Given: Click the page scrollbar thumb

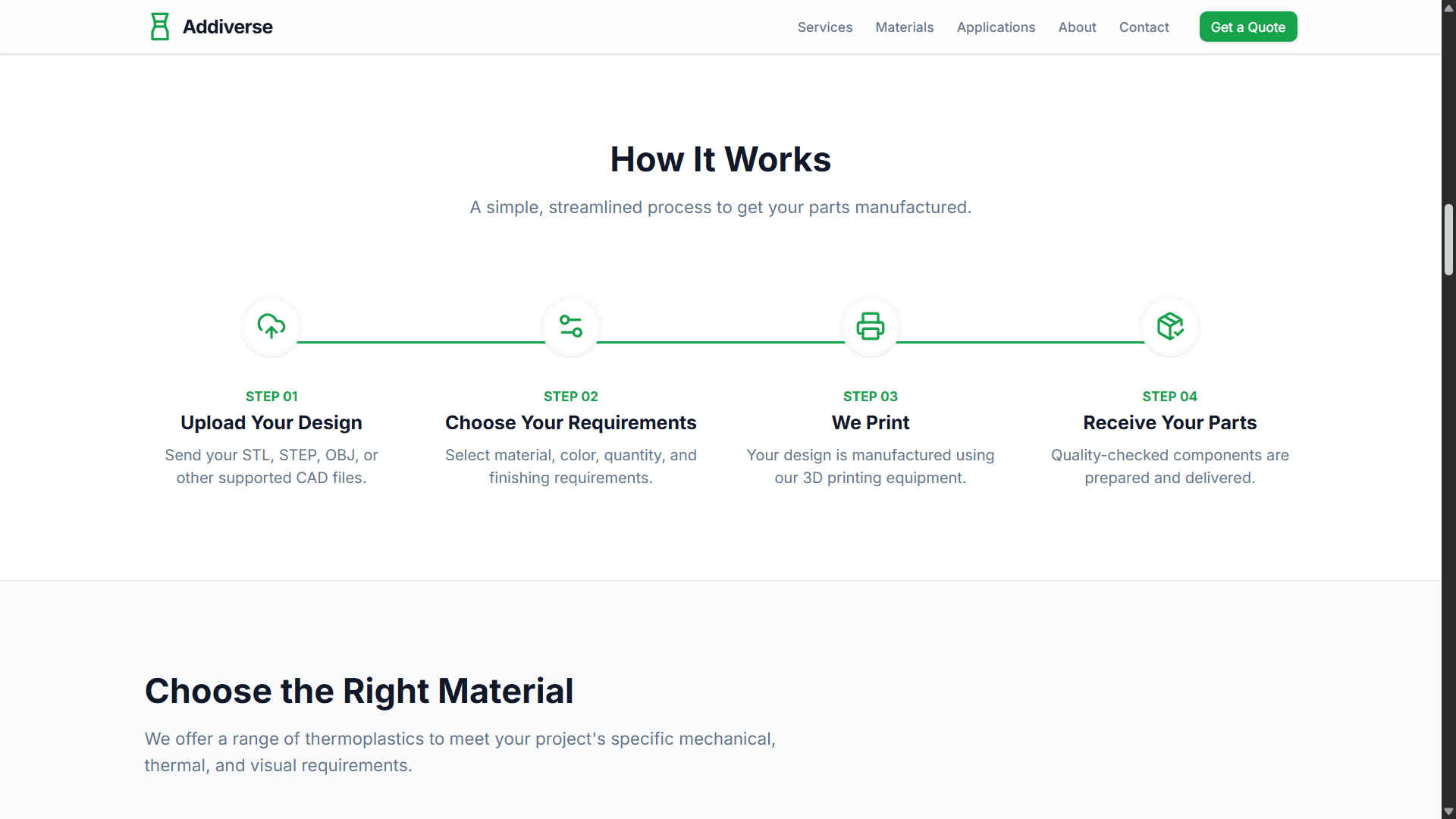Looking at the screenshot, I should [x=1448, y=239].
